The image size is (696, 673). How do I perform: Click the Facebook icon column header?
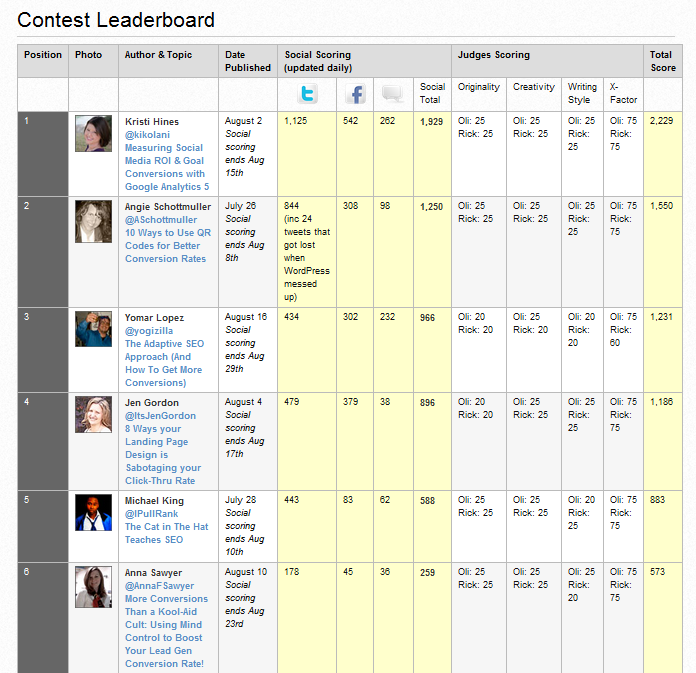[356, 94]
